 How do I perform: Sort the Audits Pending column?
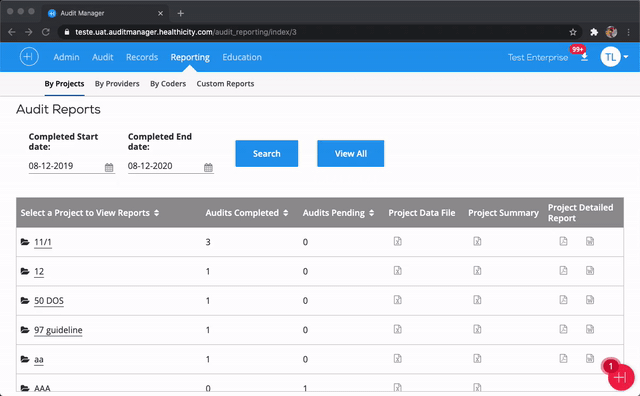(371, 213)
